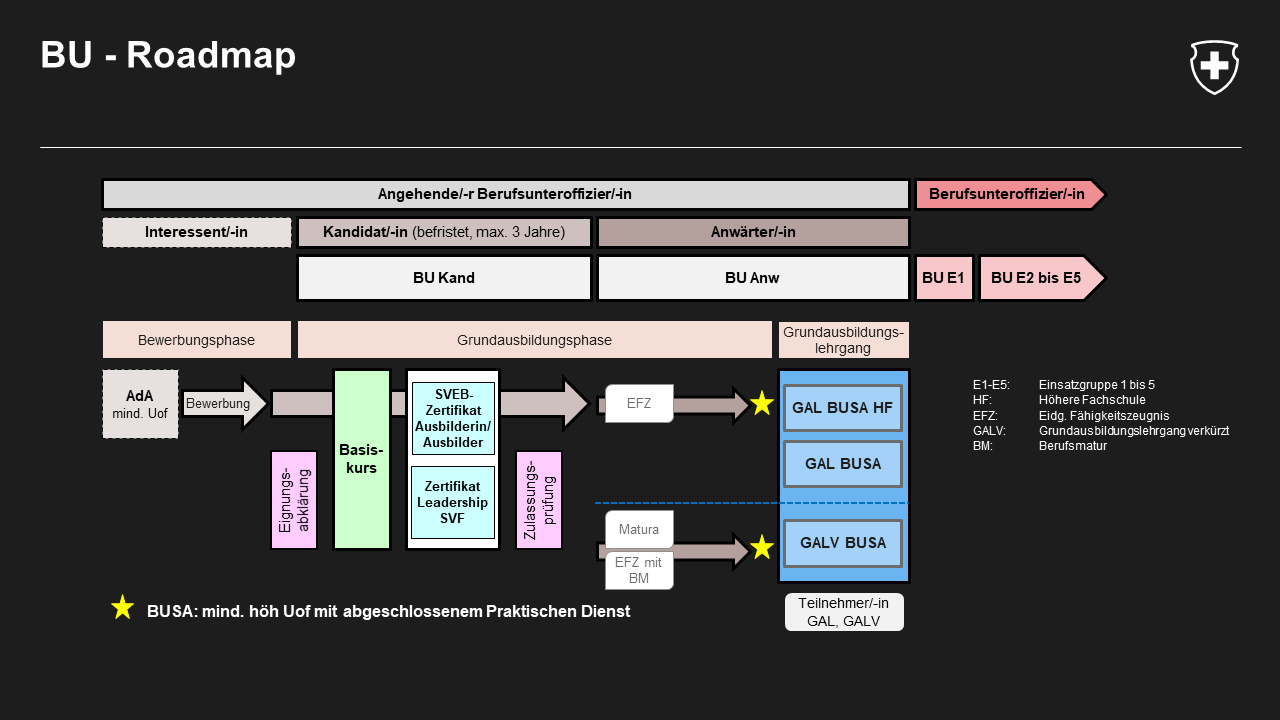The image size is (1280, 720).
Task: Select the green Basiskurs box
Action: point(361,459)
